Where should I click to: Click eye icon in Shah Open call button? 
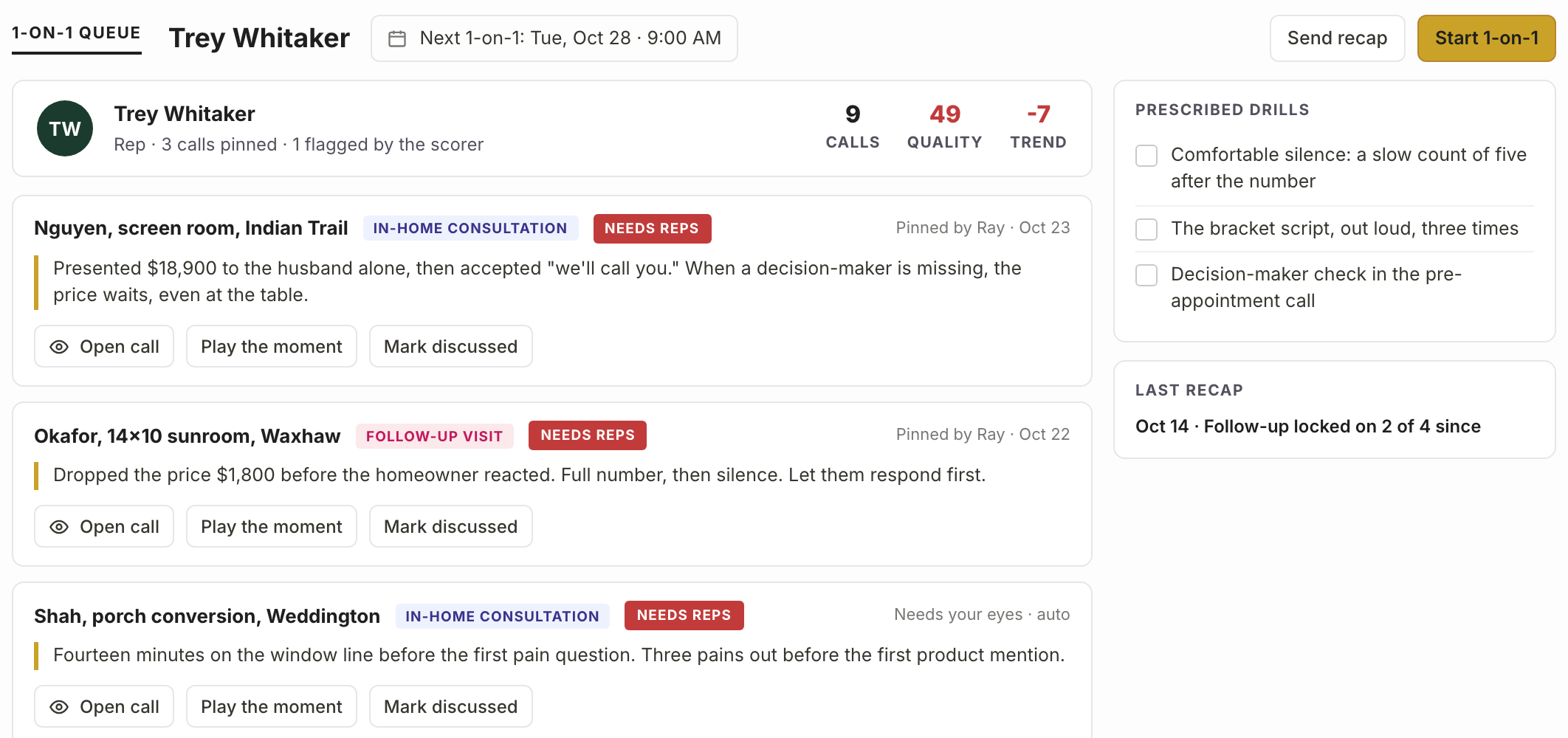click(x=59, y=707)
